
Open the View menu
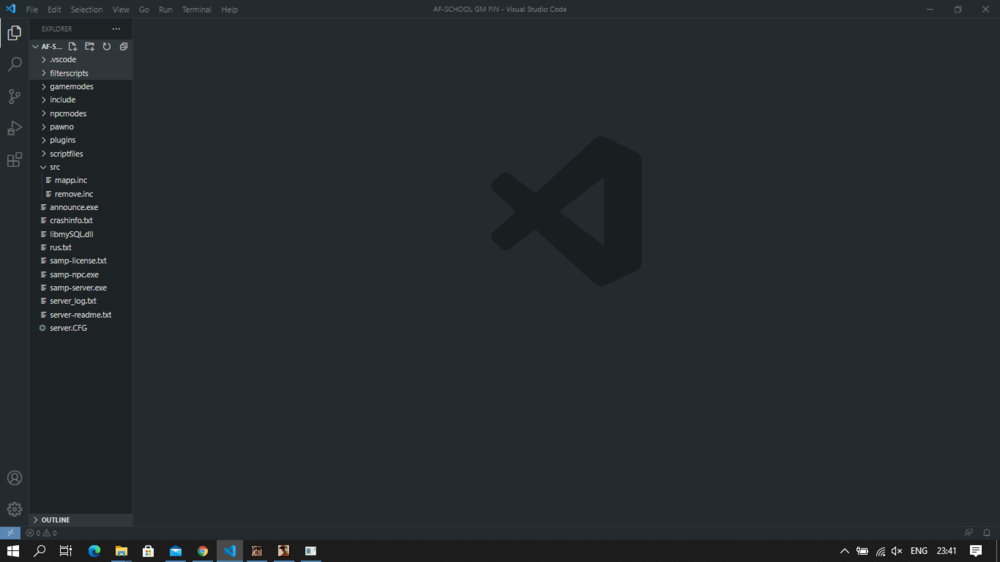[121, 10]
